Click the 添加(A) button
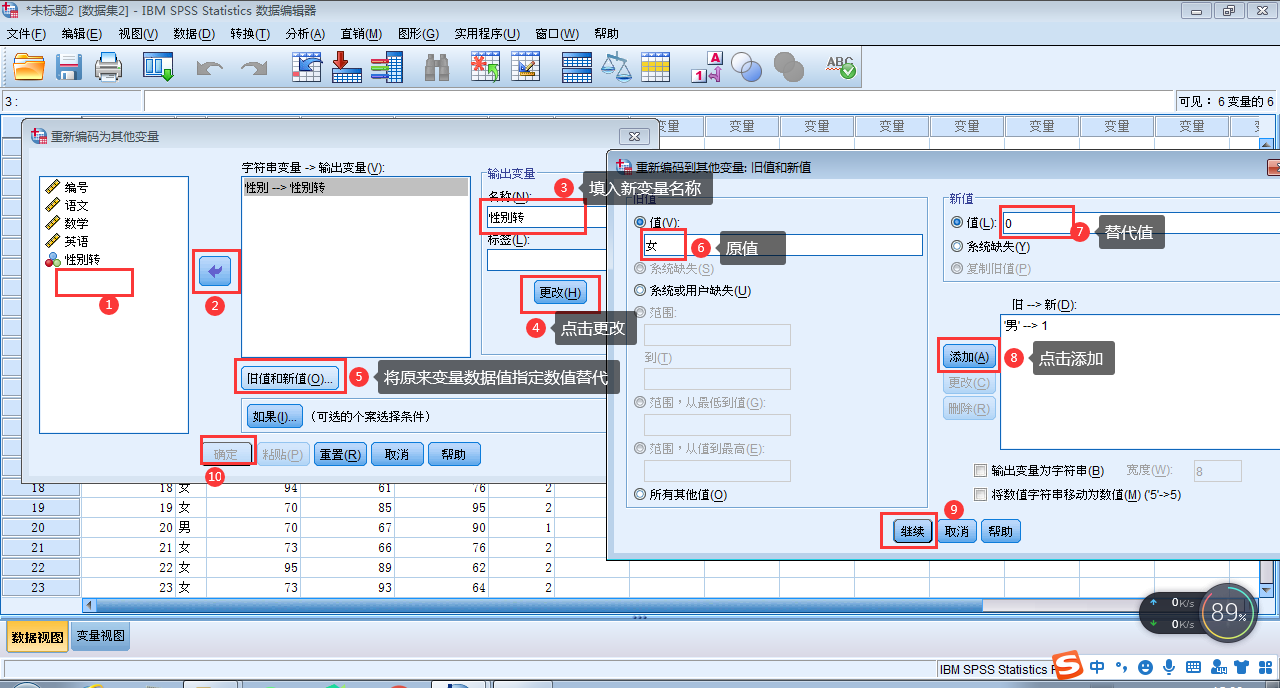 coord(969,356)
